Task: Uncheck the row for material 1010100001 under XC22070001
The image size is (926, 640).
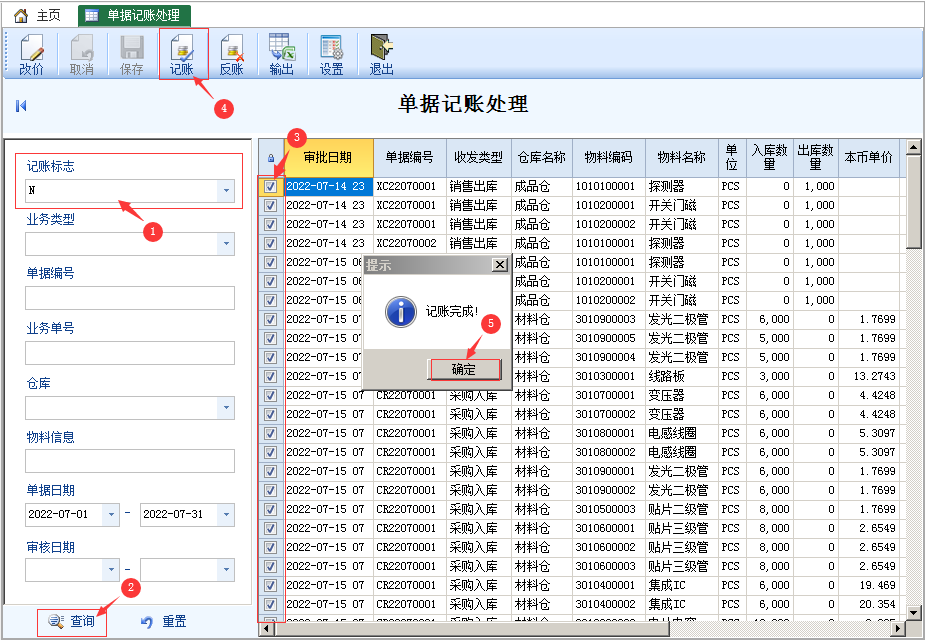Action: (271, 187)
